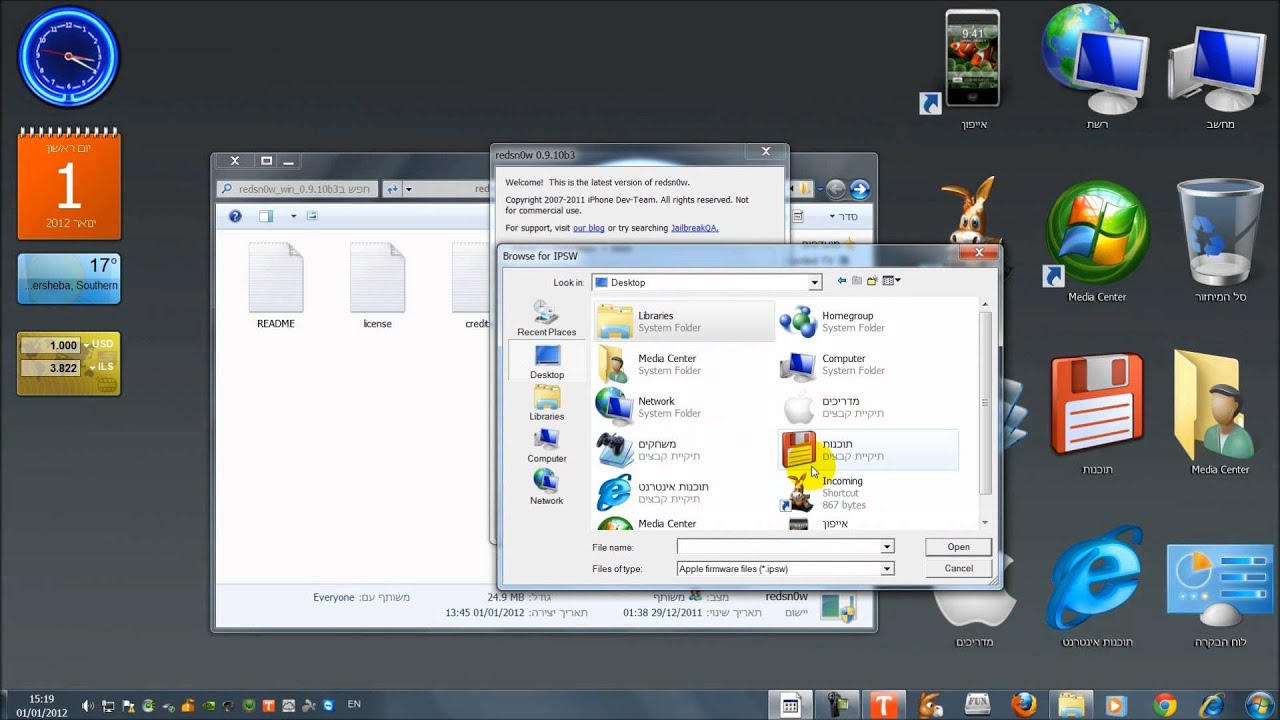Click the calendar gadget showing 1

(69, 184)
